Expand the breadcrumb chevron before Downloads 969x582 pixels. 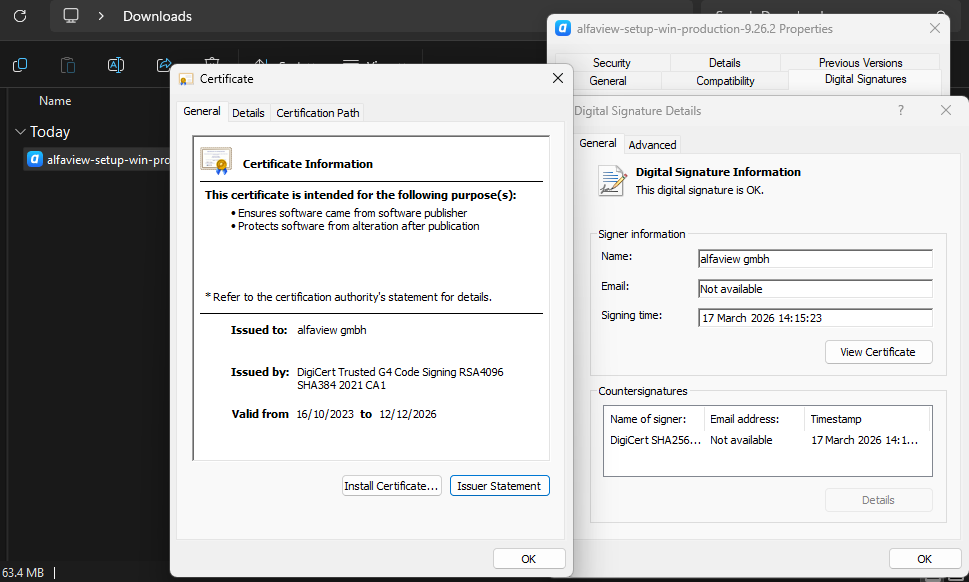101,16
